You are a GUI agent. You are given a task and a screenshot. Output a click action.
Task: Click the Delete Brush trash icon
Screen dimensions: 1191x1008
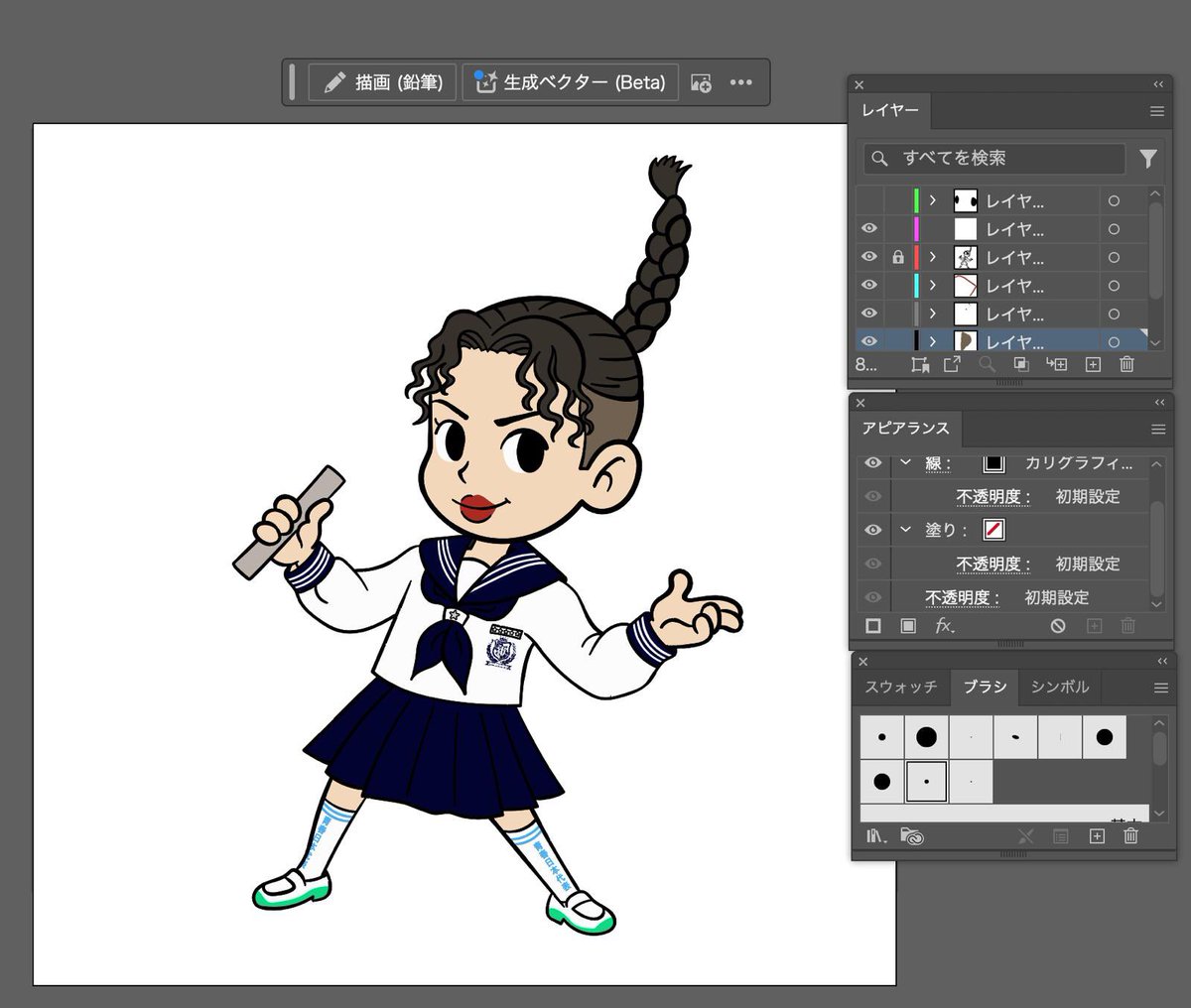click(x=1130, y=836)
